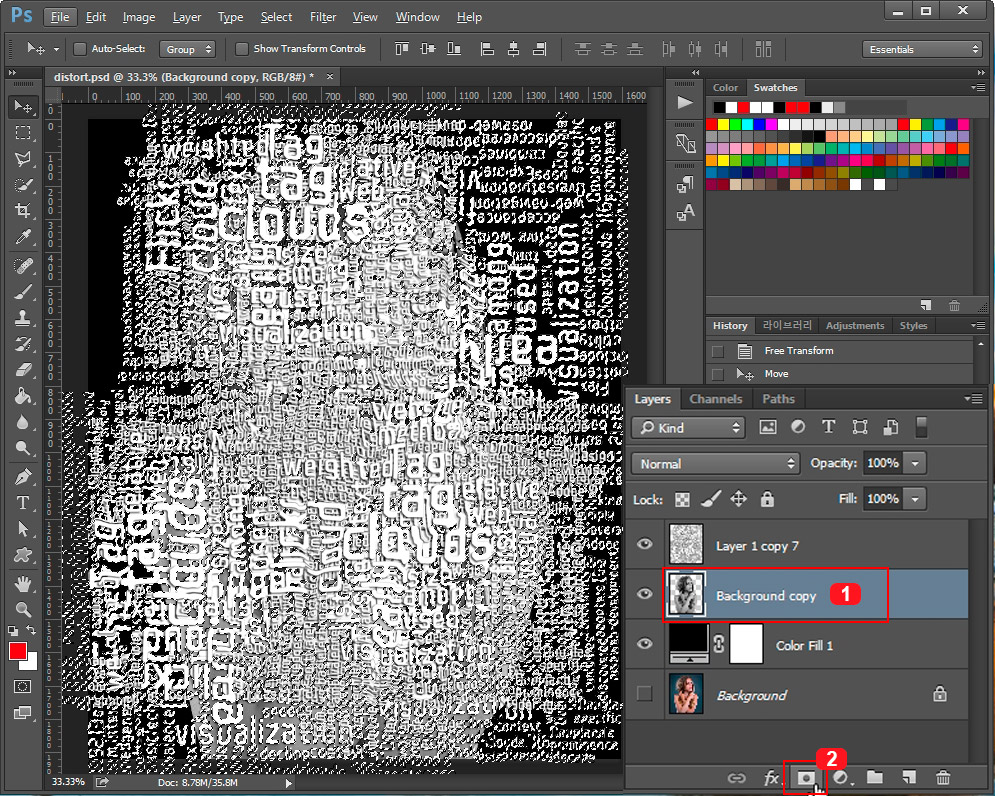Create new fill or adjustment layer
Screen dimensions: 995x796
tap(841, 778)
